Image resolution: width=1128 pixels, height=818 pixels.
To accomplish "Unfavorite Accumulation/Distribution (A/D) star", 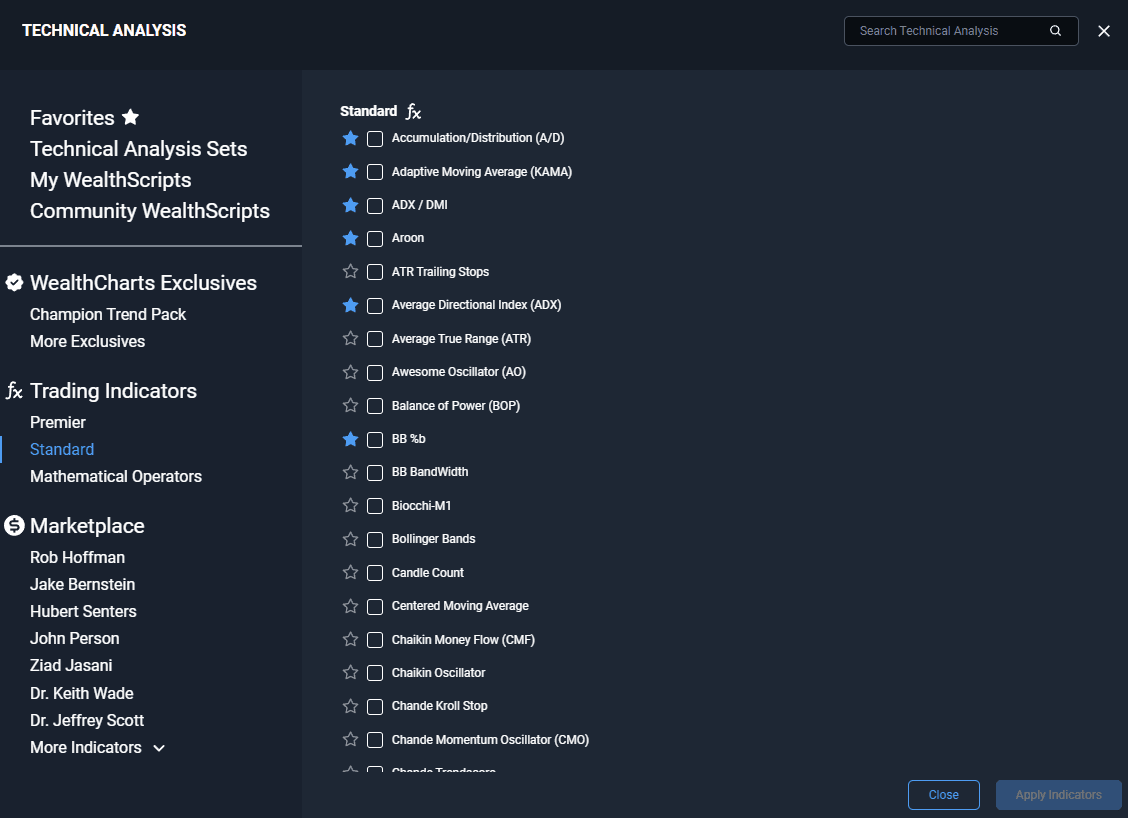I will (x=350, y=138).
